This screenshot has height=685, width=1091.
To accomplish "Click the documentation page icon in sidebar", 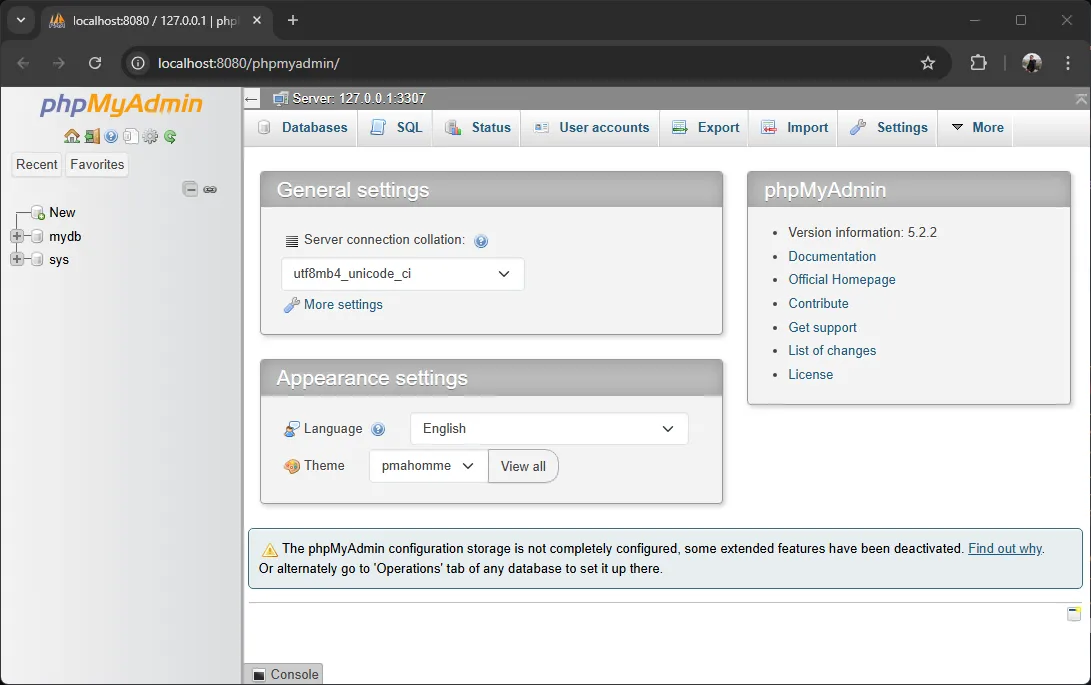I will point(131,136).
